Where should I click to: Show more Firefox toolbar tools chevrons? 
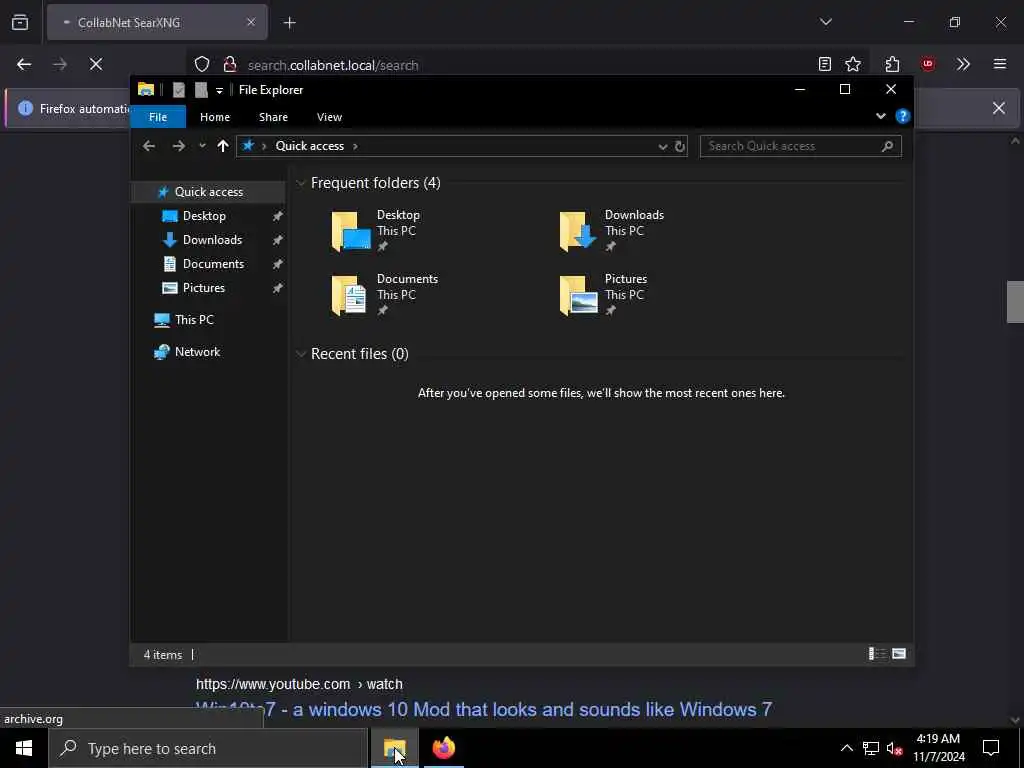click(963, 64)
